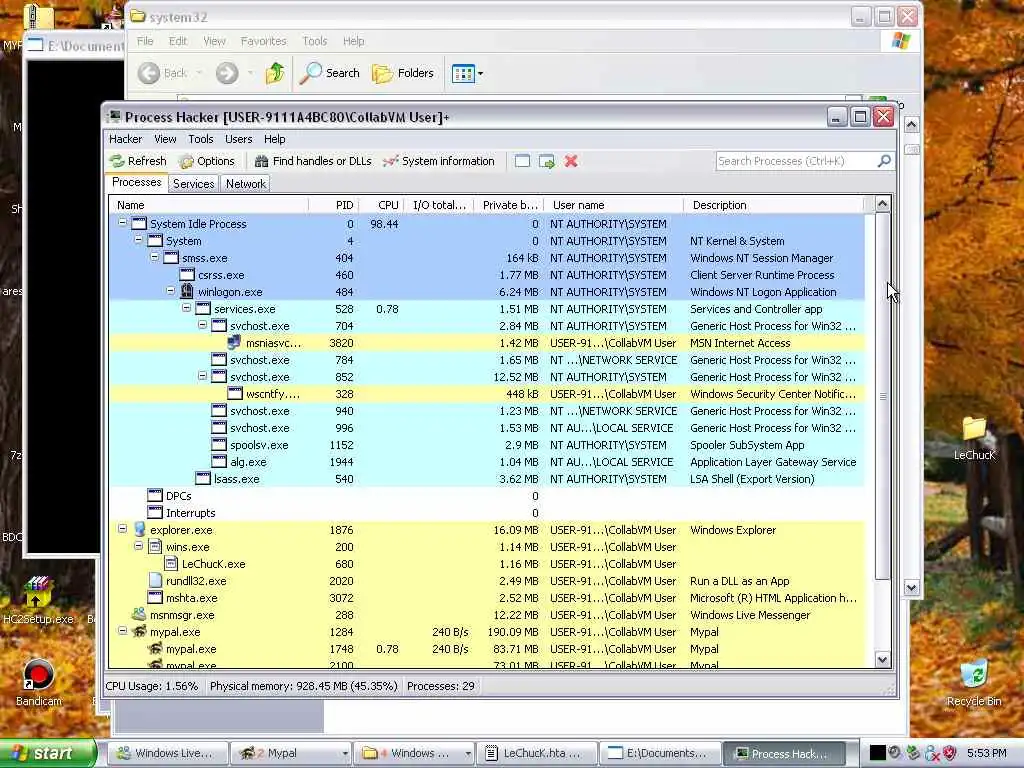Click the process list scroll down arrow
Image resolution: width=1024 pixels, height=768 pixels.
coord(882,660)
